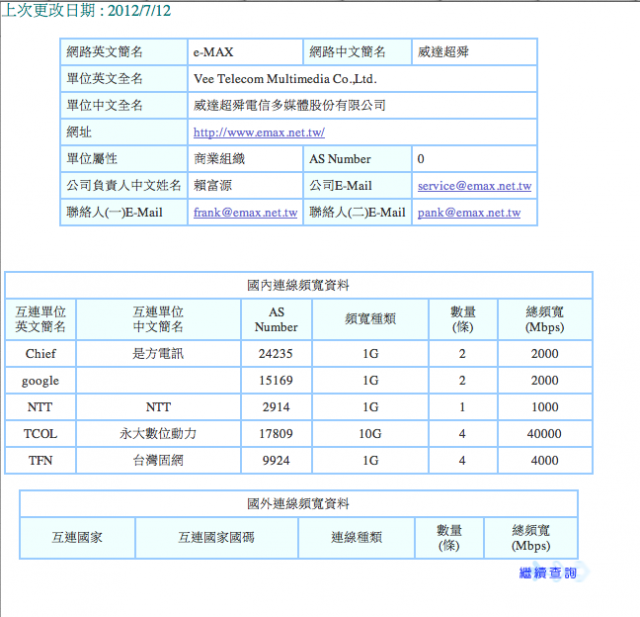Click the 商業組織 unit attribute value

click(x=219, y=159)
